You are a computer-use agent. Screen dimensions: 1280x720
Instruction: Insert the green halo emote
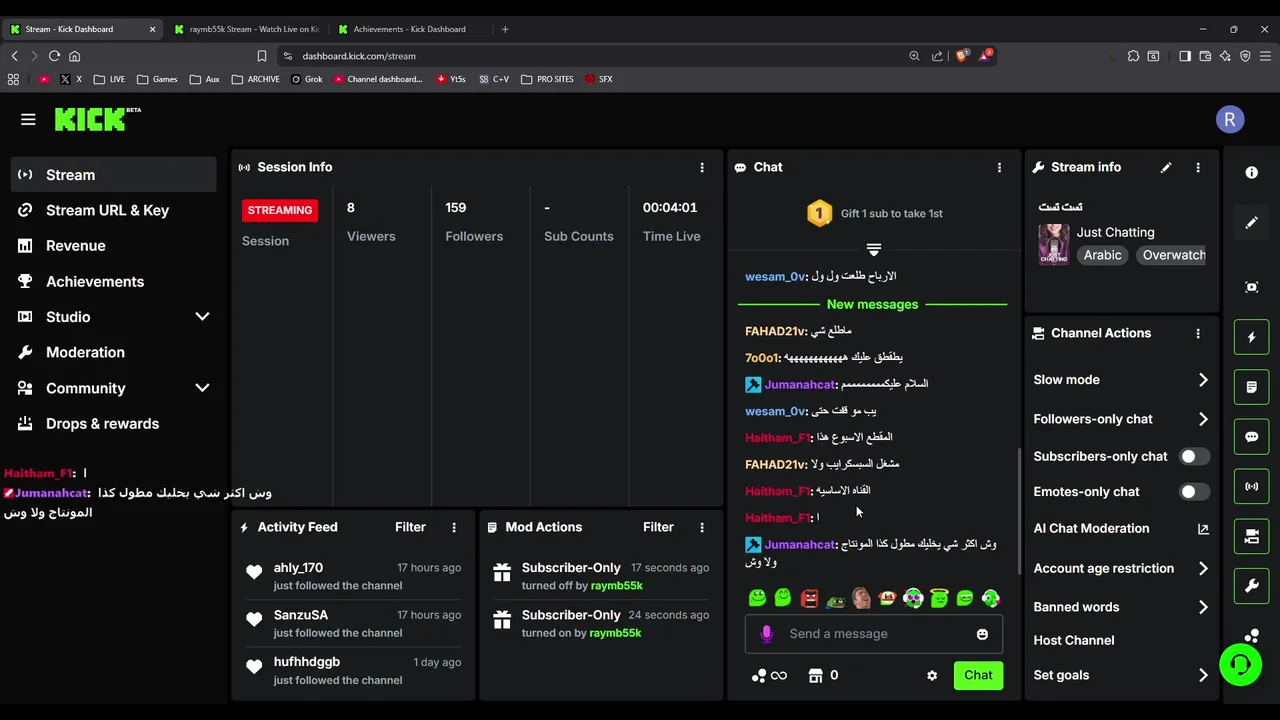pos(939,598)
